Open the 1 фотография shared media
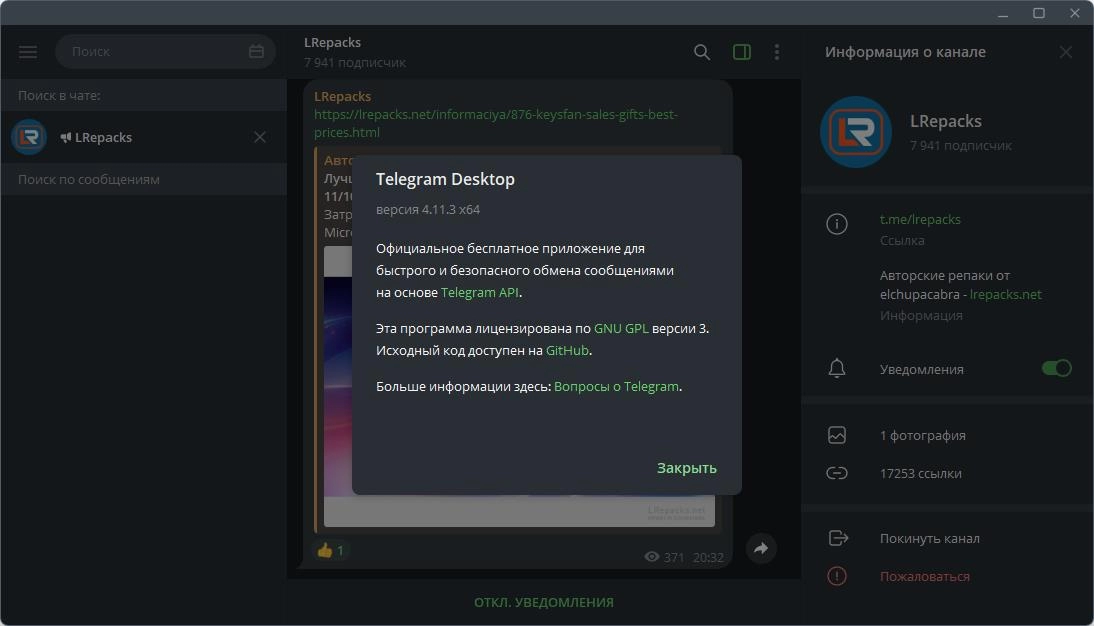 point(922,435)
